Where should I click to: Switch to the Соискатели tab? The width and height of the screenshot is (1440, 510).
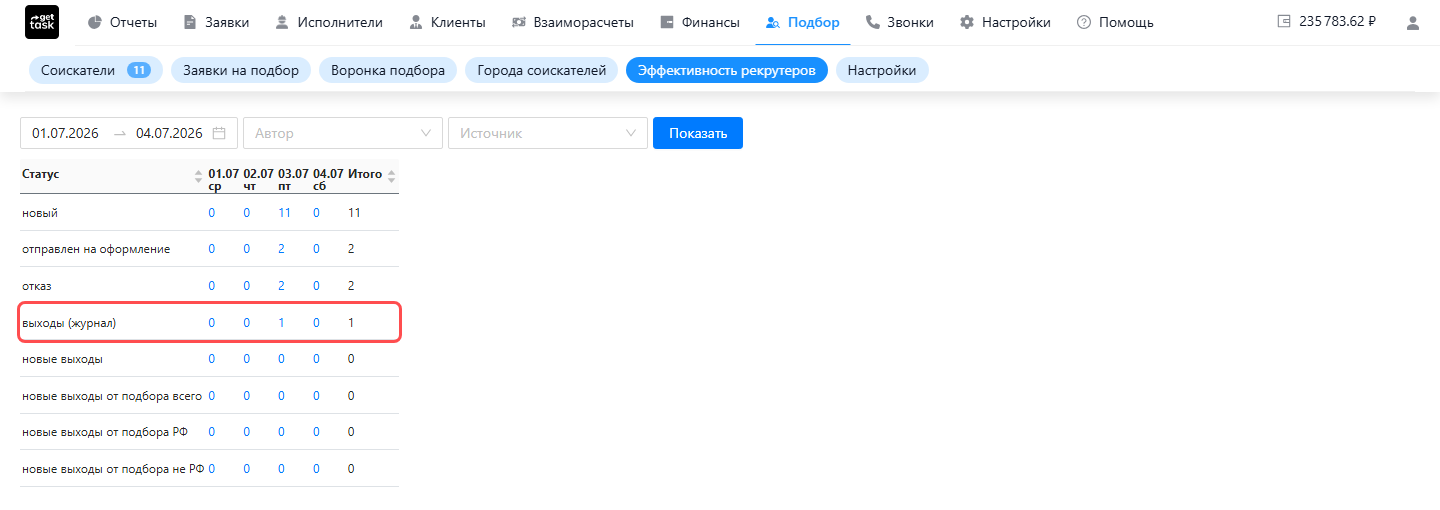point(96,70)
